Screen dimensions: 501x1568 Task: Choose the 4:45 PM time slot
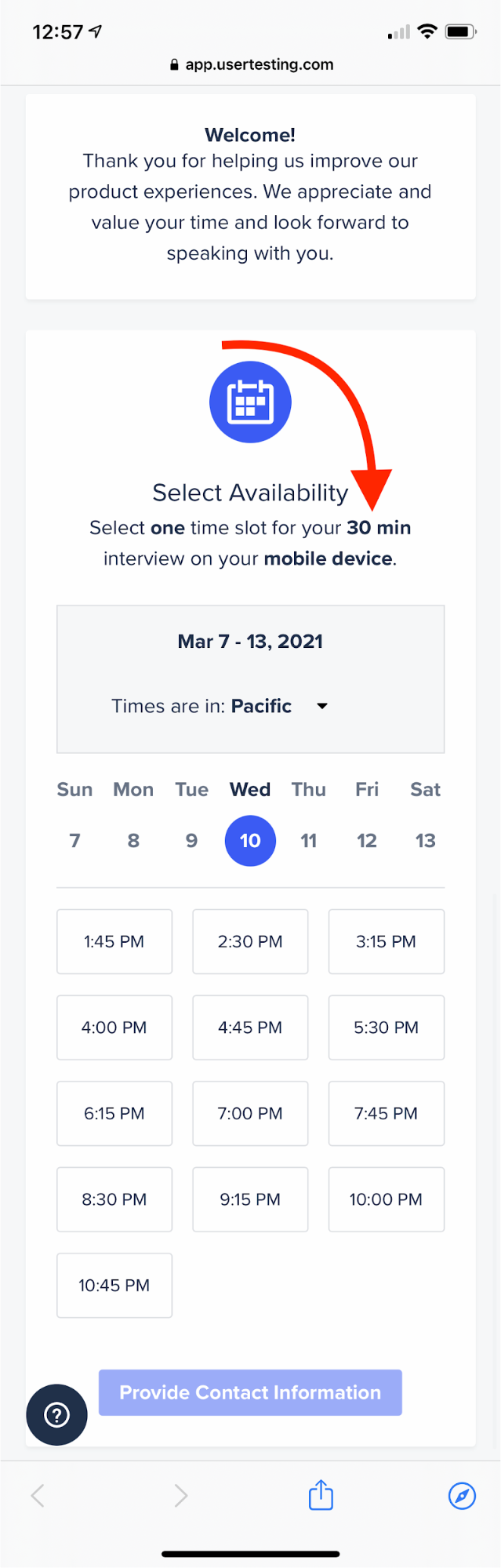pos(250,1028)
